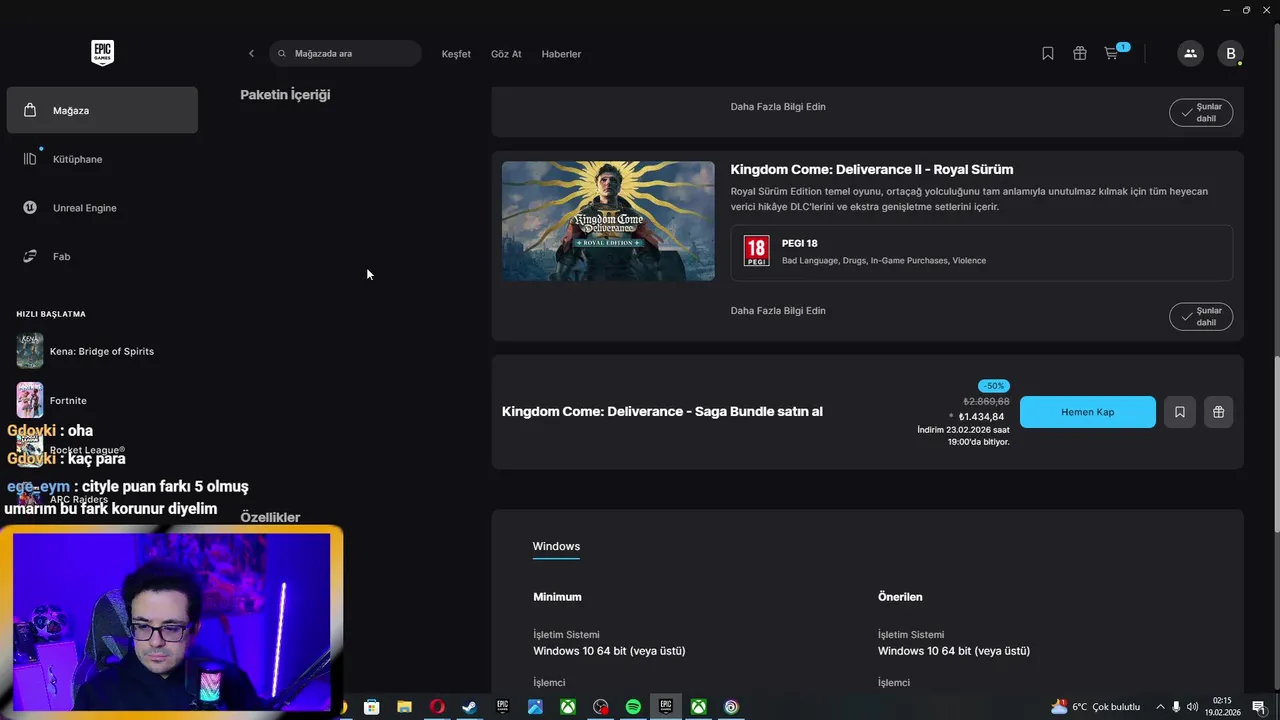
Task: Select the Windows requirements tab
Action: 556,546
